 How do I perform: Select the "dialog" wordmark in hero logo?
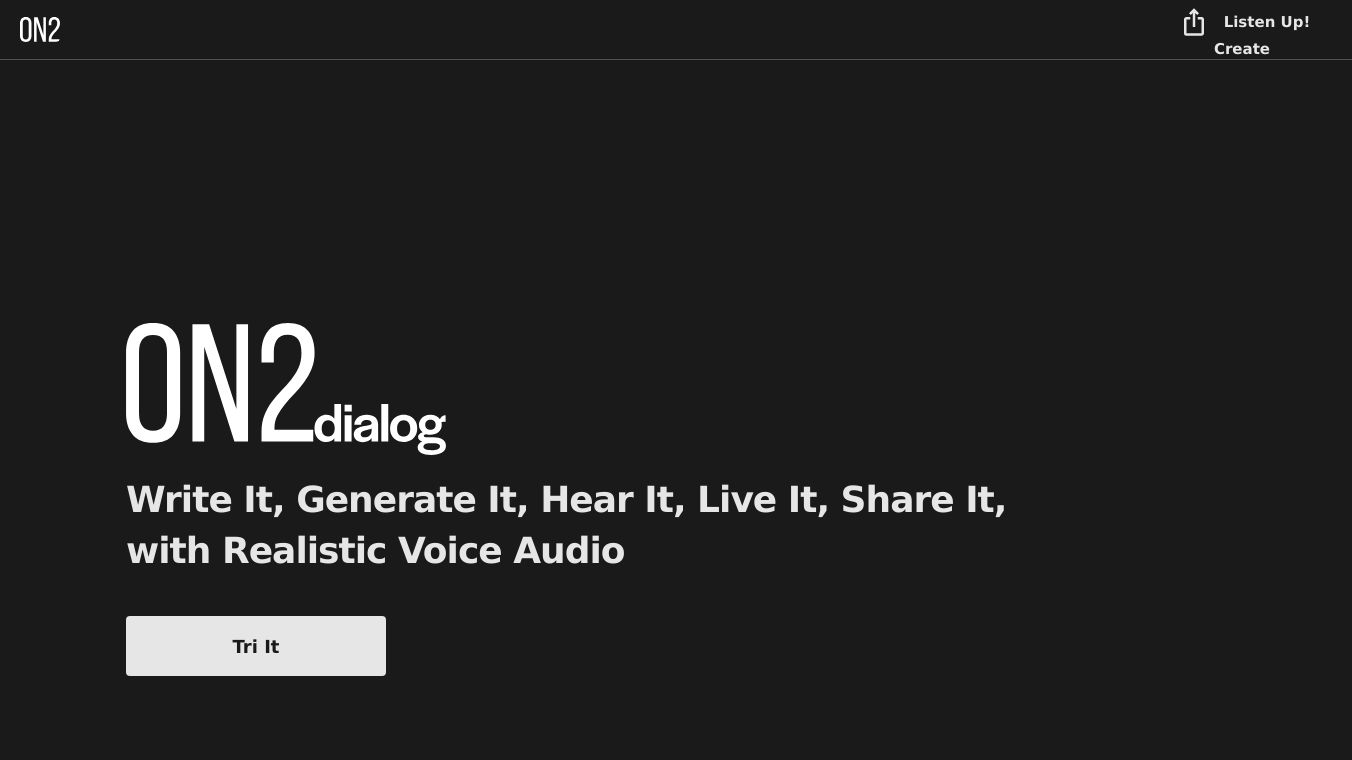click(380, 425)
